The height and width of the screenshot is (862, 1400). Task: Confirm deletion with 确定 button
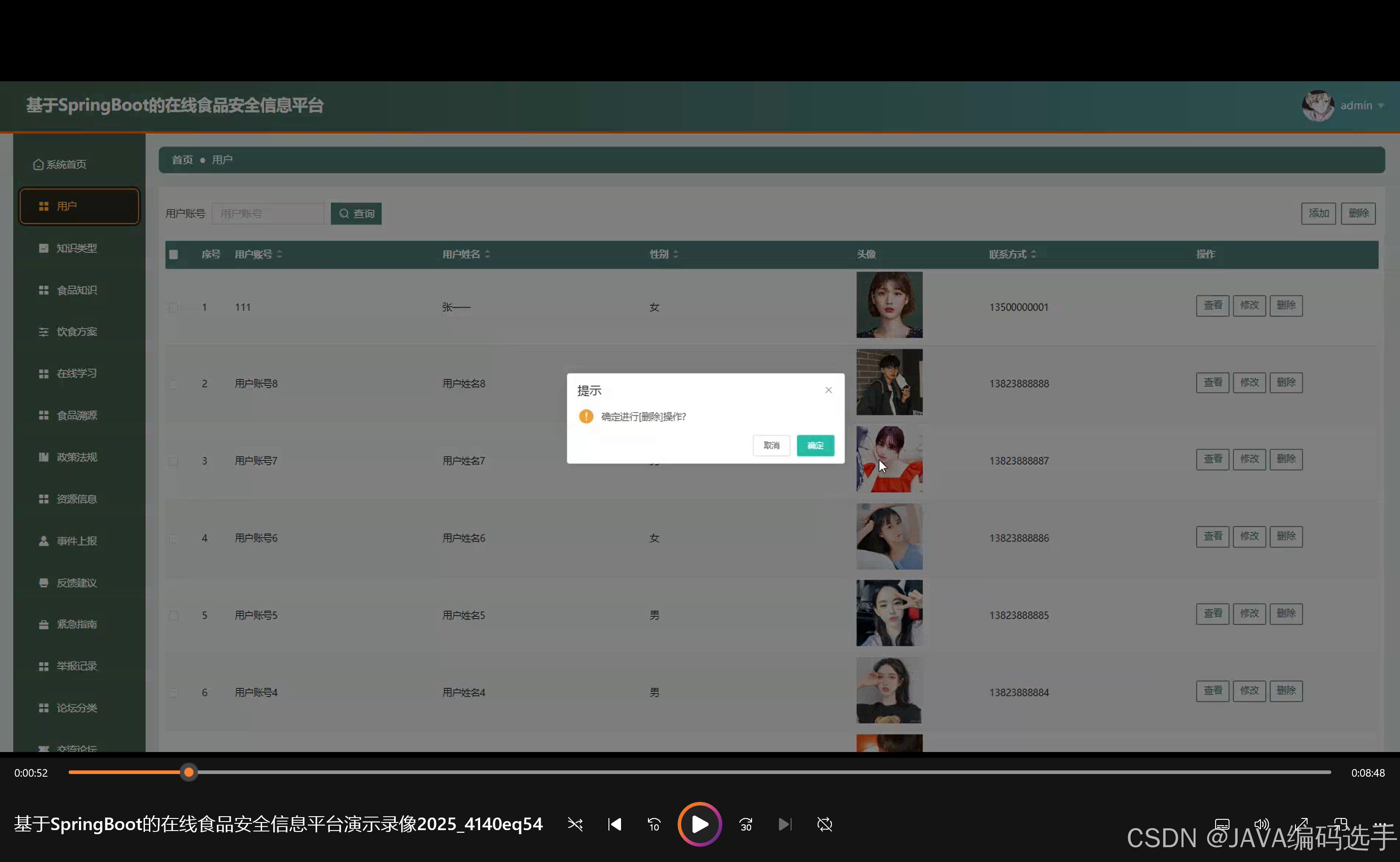click(815, 445)
